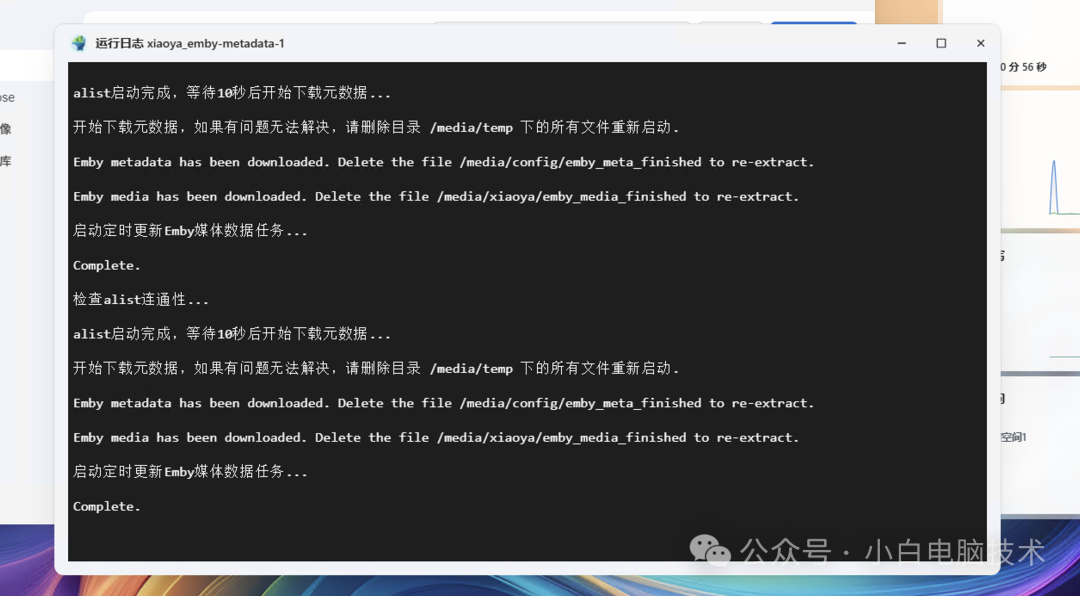The height and width of the screenshot is (596, 1080).
Task: Click the first 'Complete.' log line
Action: [x=107, y=265]
